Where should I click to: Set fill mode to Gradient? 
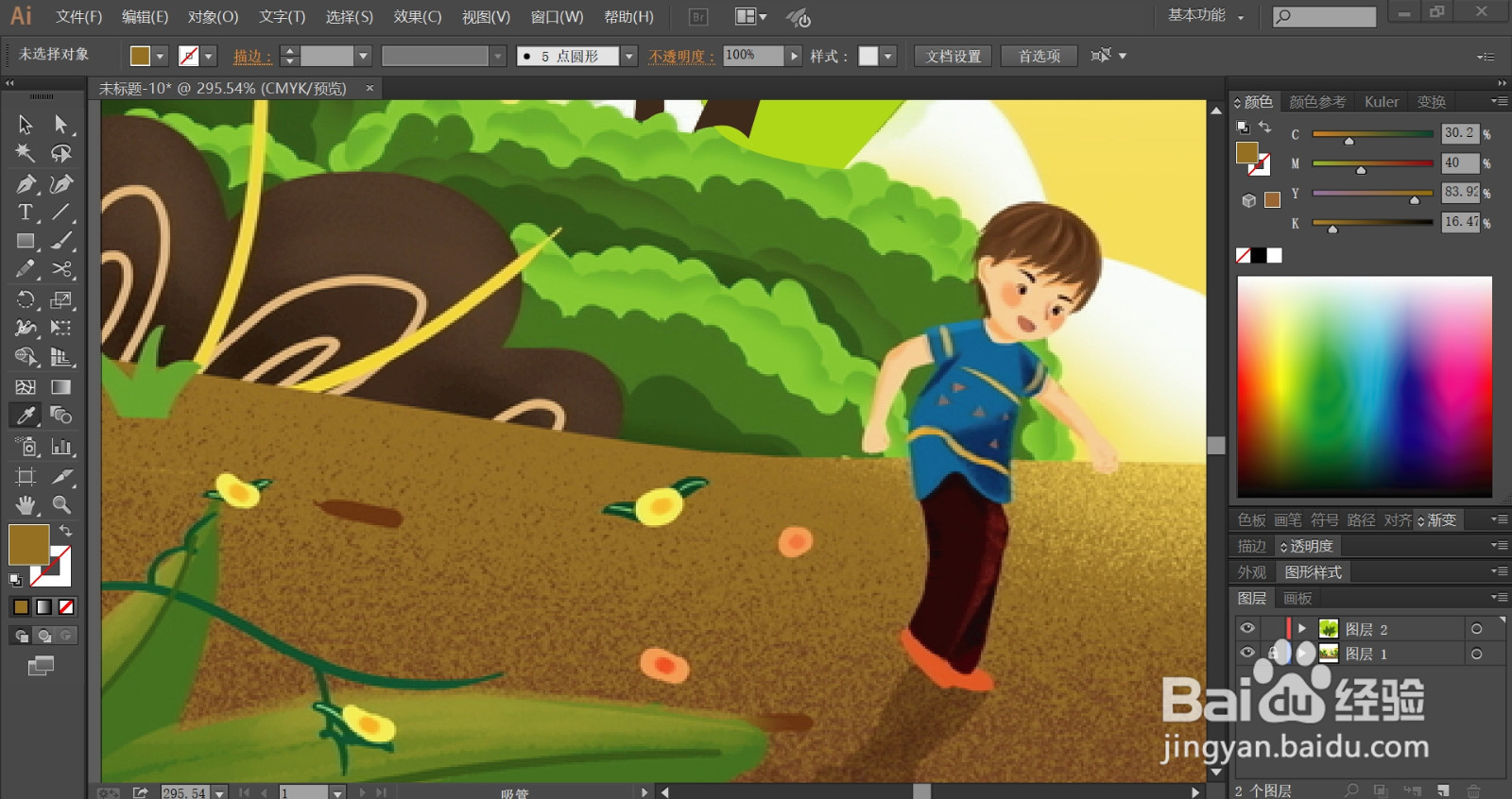[43, 607]
